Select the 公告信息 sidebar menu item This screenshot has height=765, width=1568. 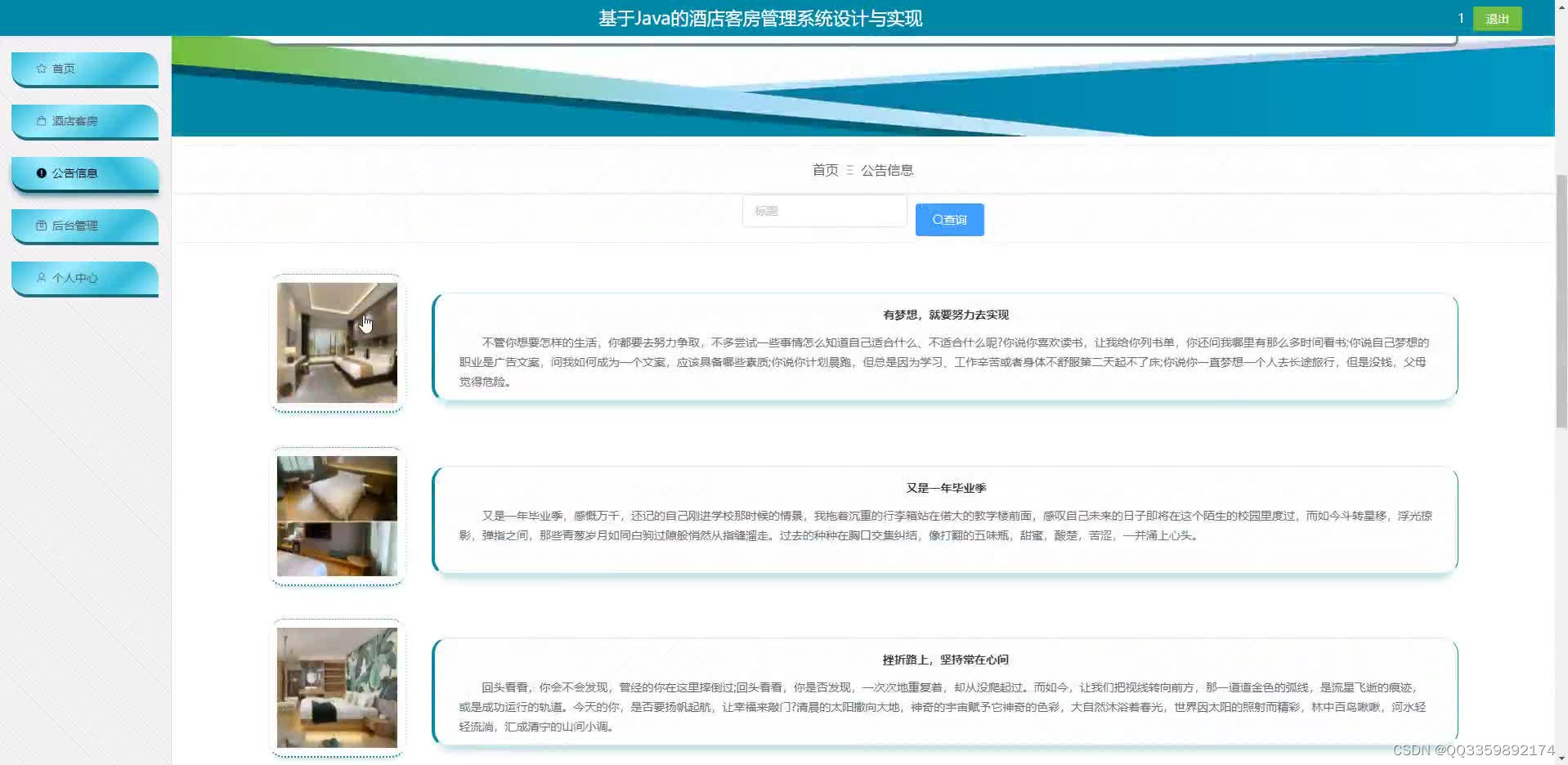[85, 173]
